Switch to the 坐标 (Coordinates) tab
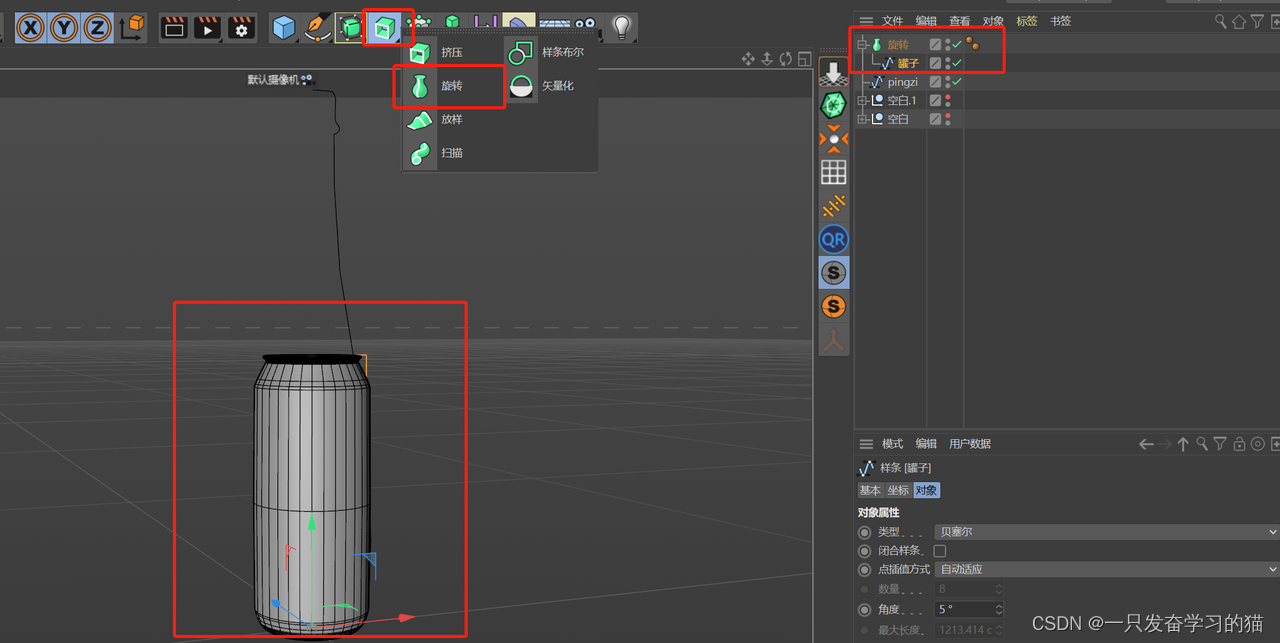The width and height of the screenshot is (1280, 643). point(897,490)
